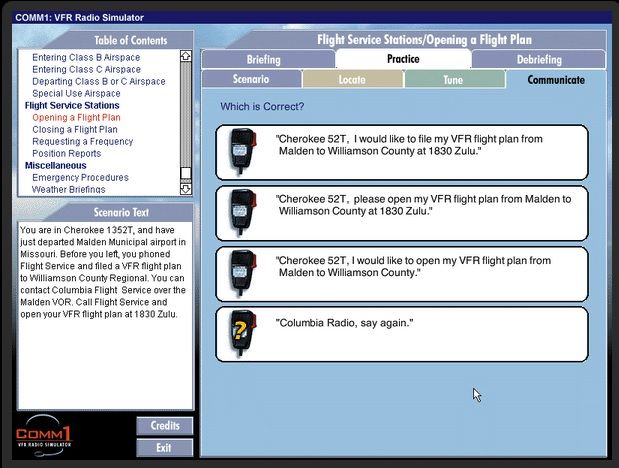Select 'Opening a Flight Plan' in contents
619x468 pixels.
(76, 117)
